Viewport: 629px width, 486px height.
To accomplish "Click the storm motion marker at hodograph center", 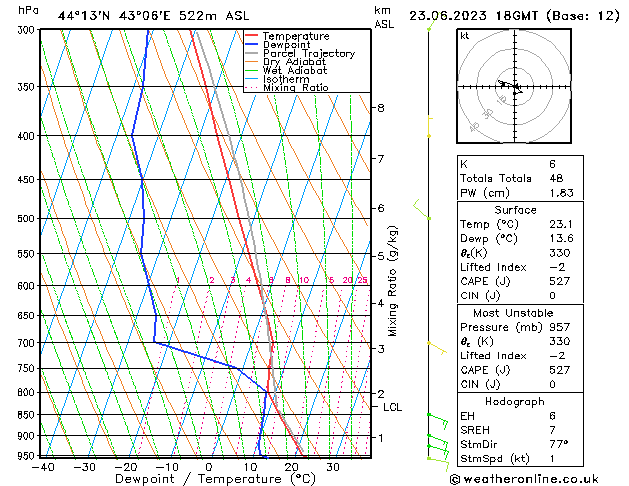I will click(515, 88).
